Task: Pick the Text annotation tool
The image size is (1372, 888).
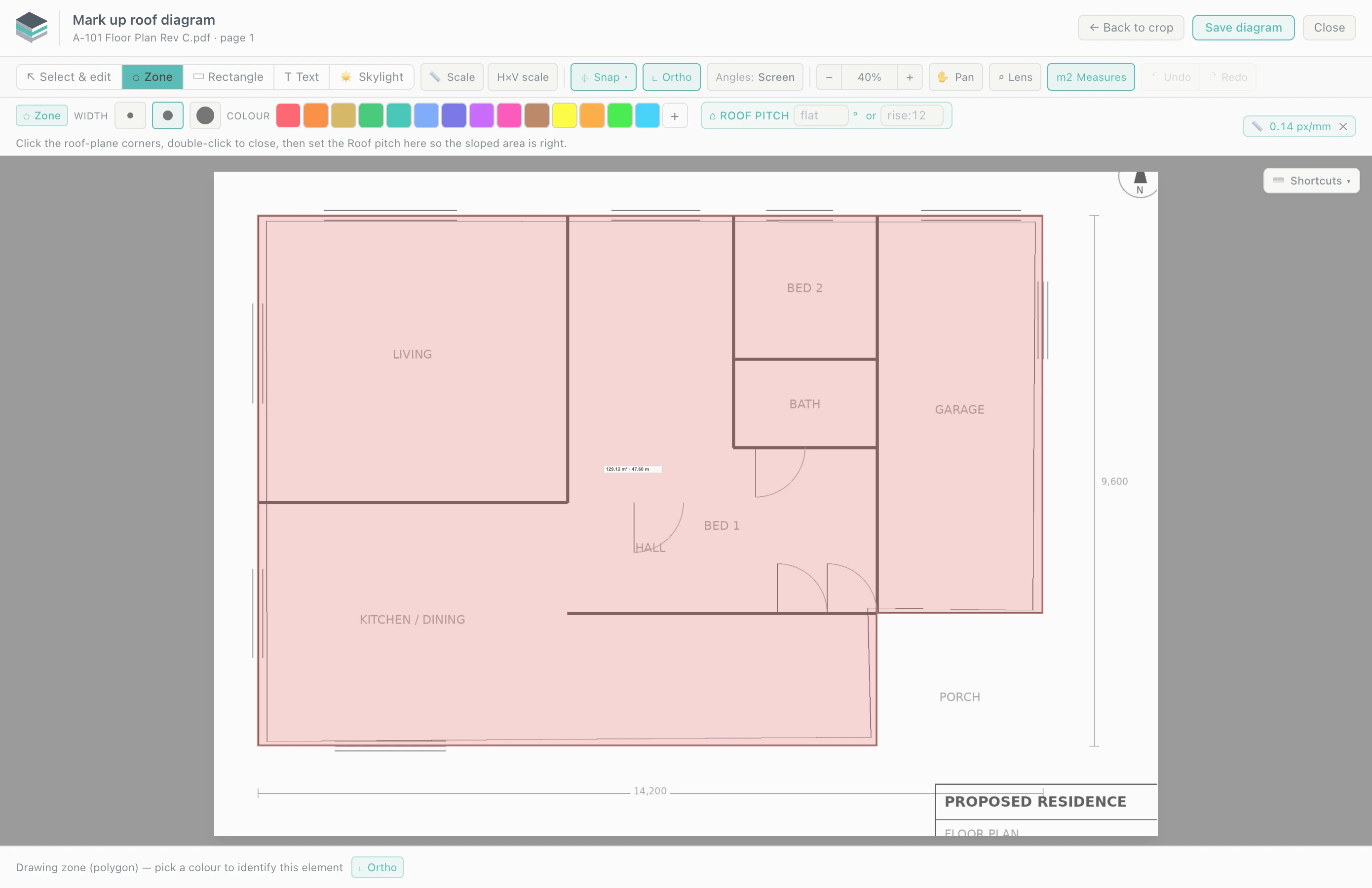Action: (x=302, y=76)
